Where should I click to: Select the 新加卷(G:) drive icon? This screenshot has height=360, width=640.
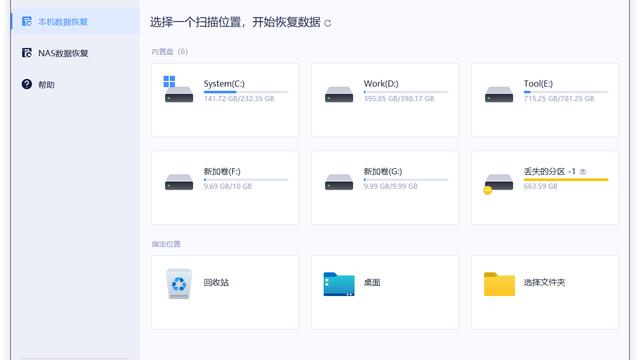(339, 182)
